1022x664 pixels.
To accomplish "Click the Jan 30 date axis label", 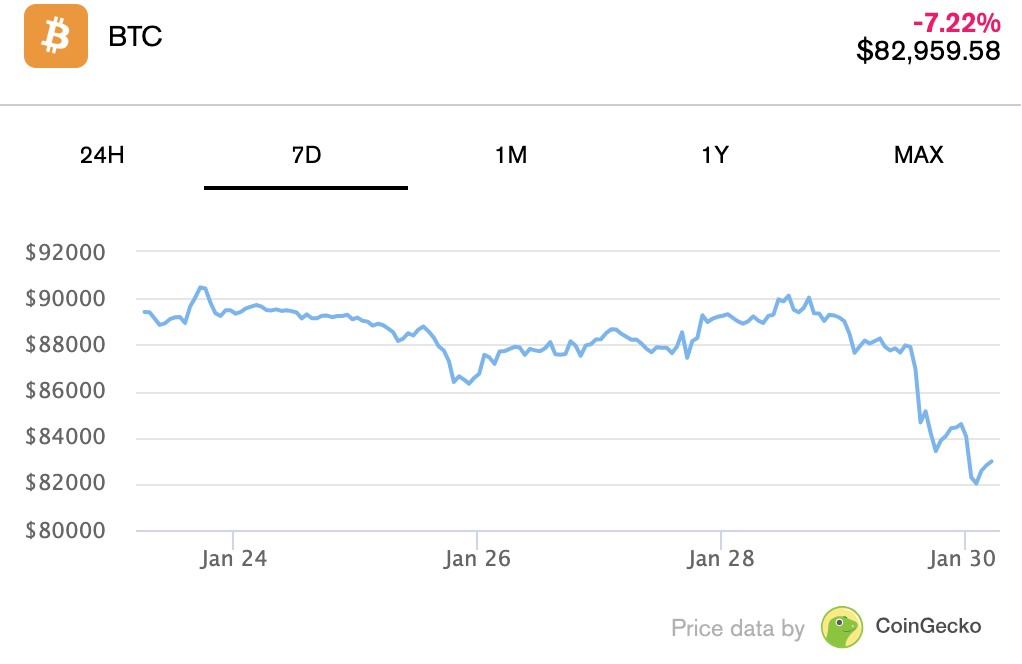I will click(x=964, y=559).
